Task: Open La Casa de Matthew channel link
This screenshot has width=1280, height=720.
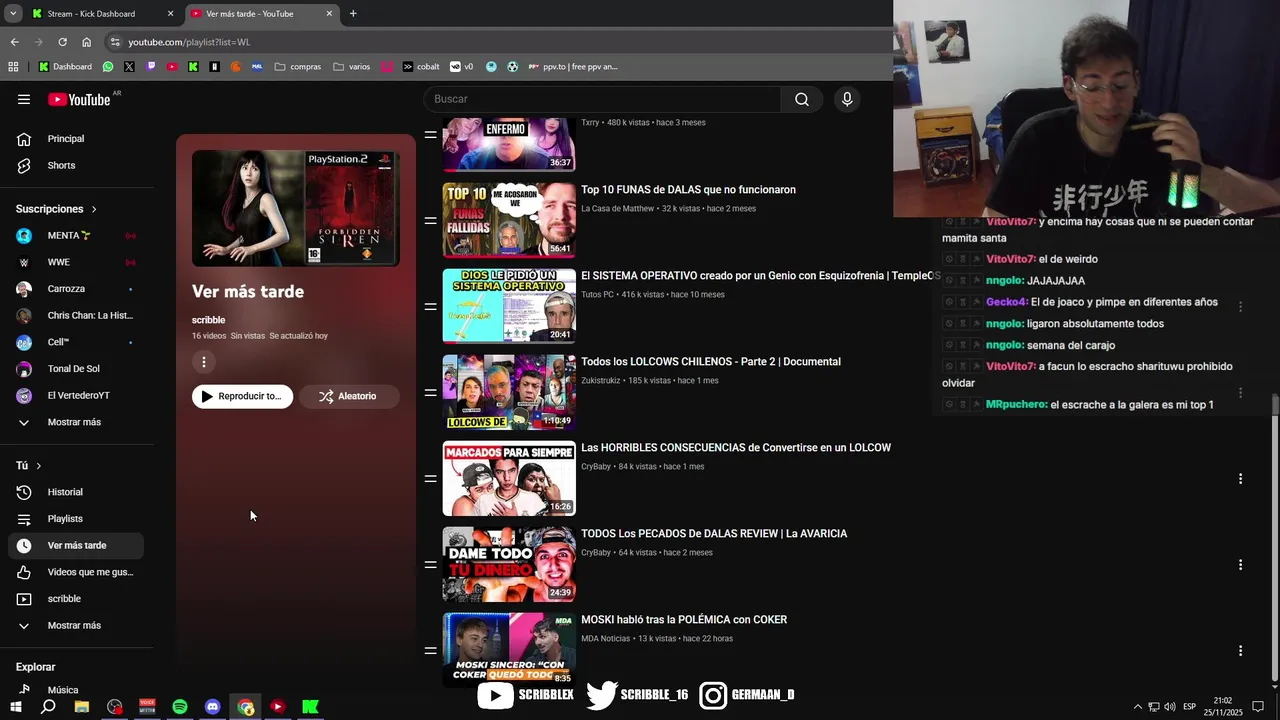Action: [617, 209]
